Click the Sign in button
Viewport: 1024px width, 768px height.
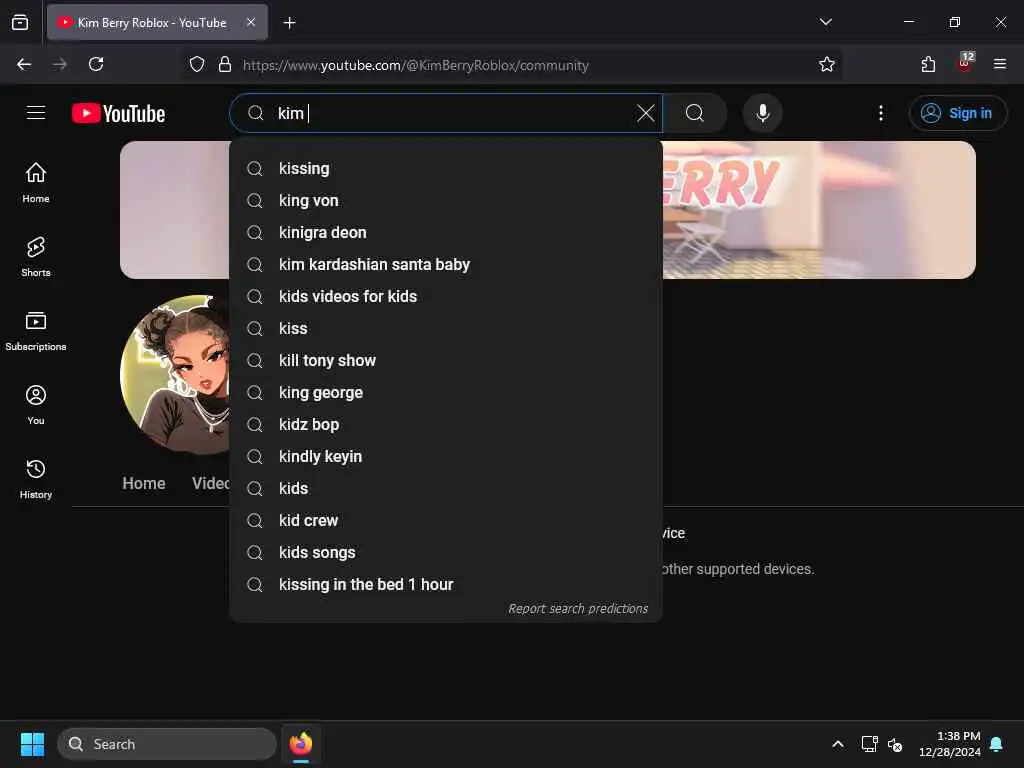[x=957, y=113]
